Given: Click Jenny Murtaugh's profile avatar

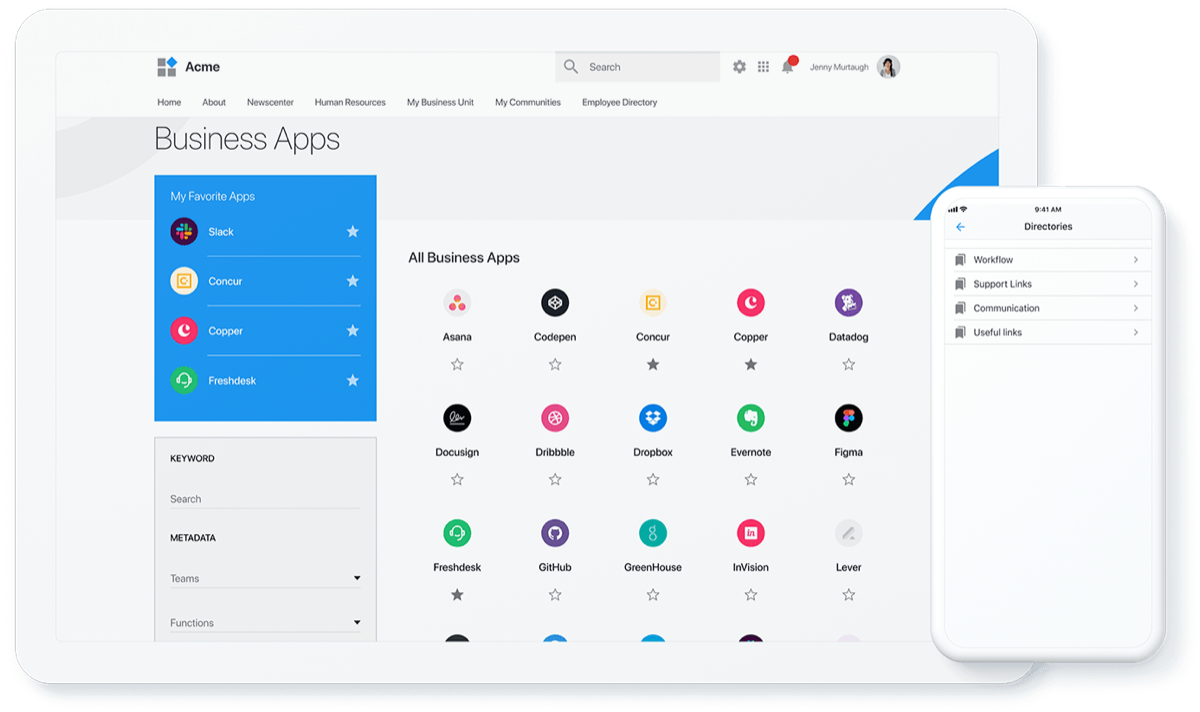Looking at the screenshot, I should click(x=888, y=67).
